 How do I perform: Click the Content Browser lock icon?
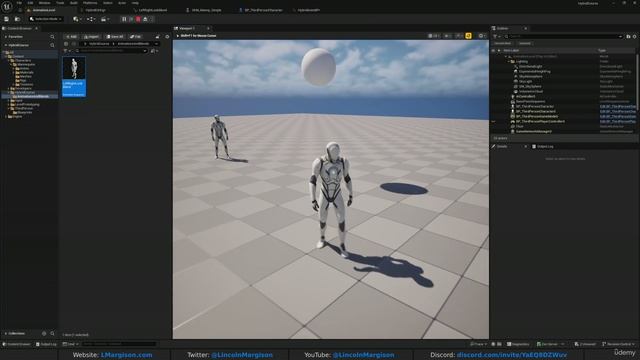coord(158,37)
